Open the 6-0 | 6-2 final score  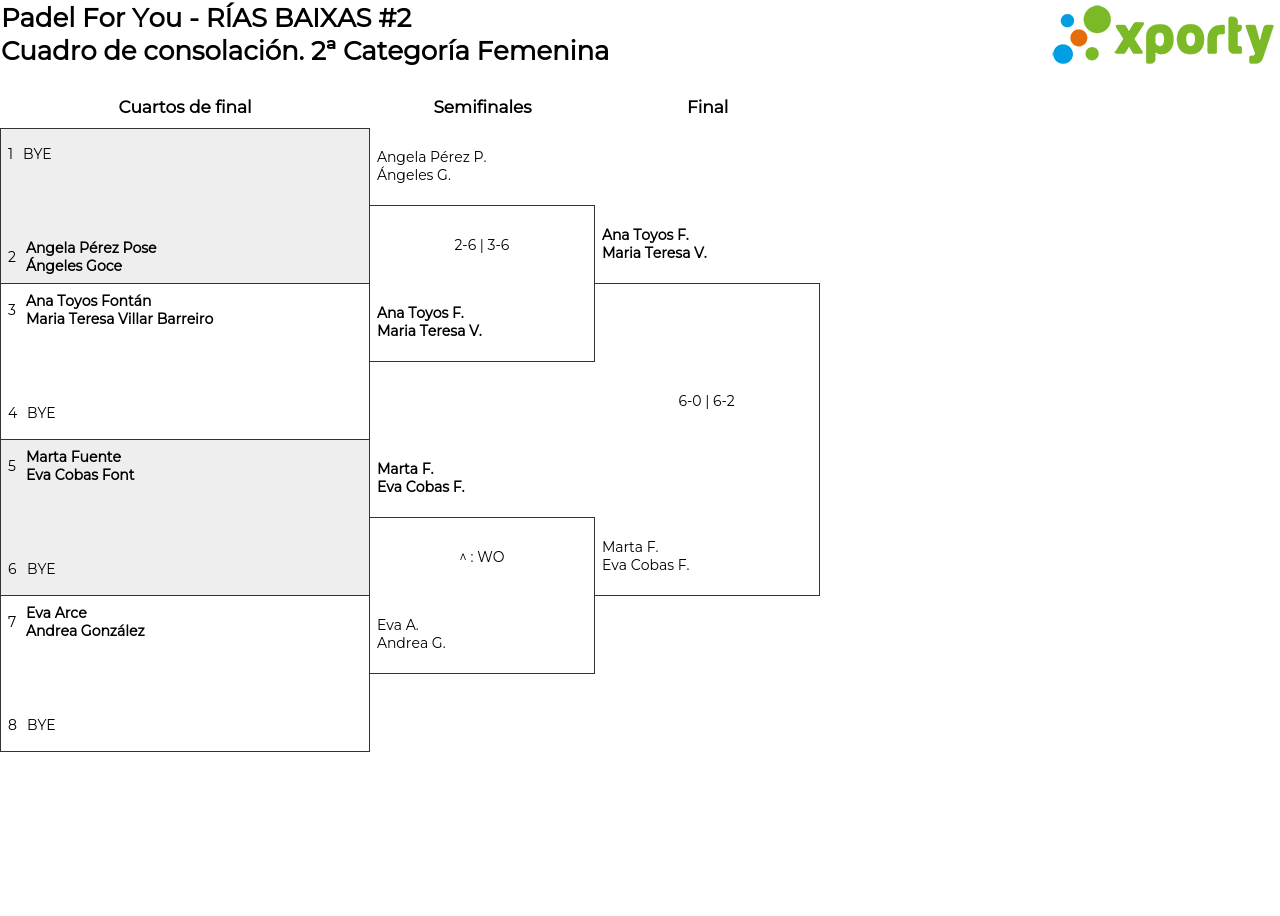706,401
